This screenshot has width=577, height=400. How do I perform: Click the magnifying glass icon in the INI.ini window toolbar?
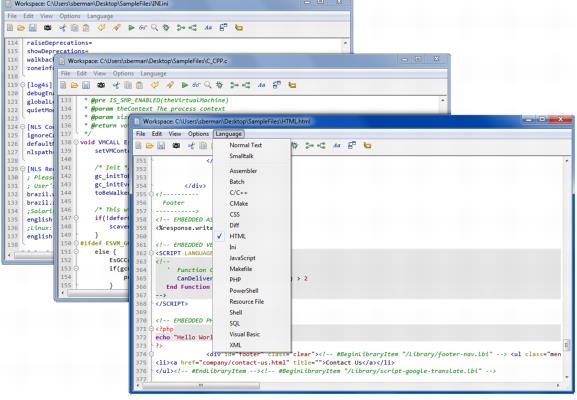154,28
